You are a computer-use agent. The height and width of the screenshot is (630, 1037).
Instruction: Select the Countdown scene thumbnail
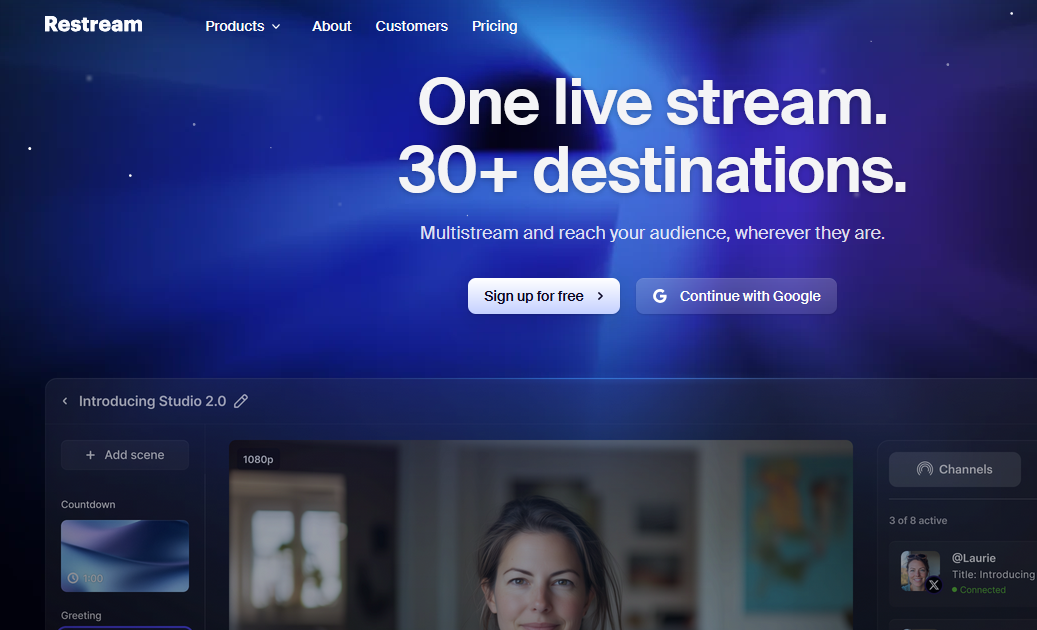coord(125,555)
